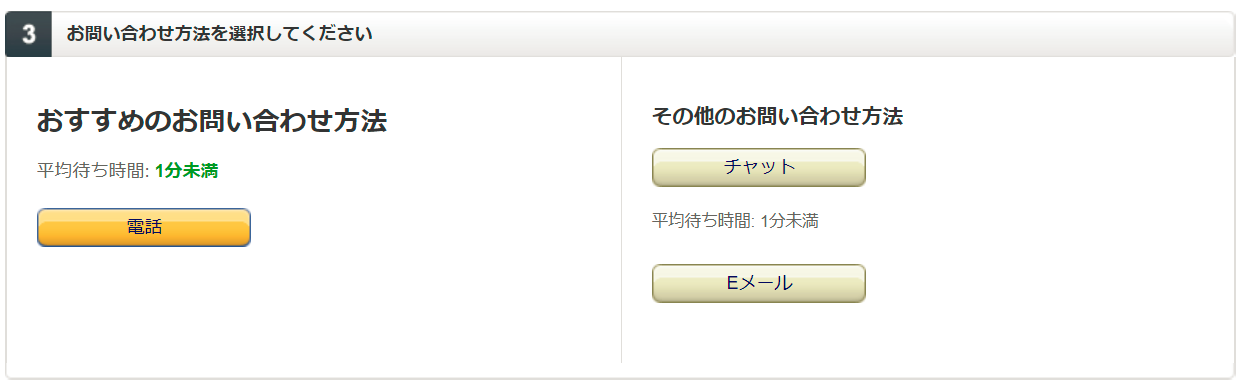Click the vertical divider between contact sections

(x=621, y=210)
